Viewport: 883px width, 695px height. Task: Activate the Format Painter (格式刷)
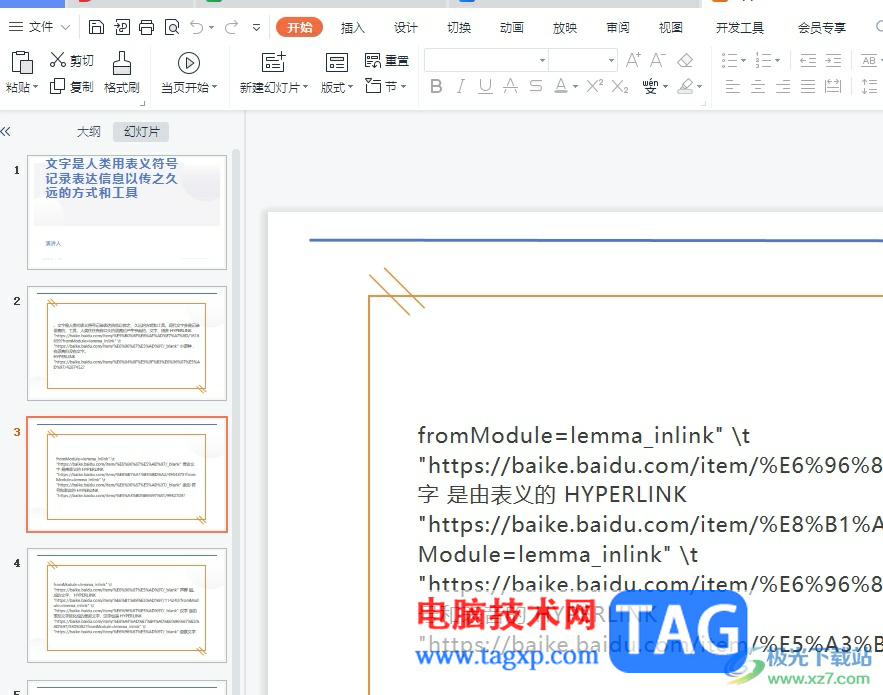122,72
